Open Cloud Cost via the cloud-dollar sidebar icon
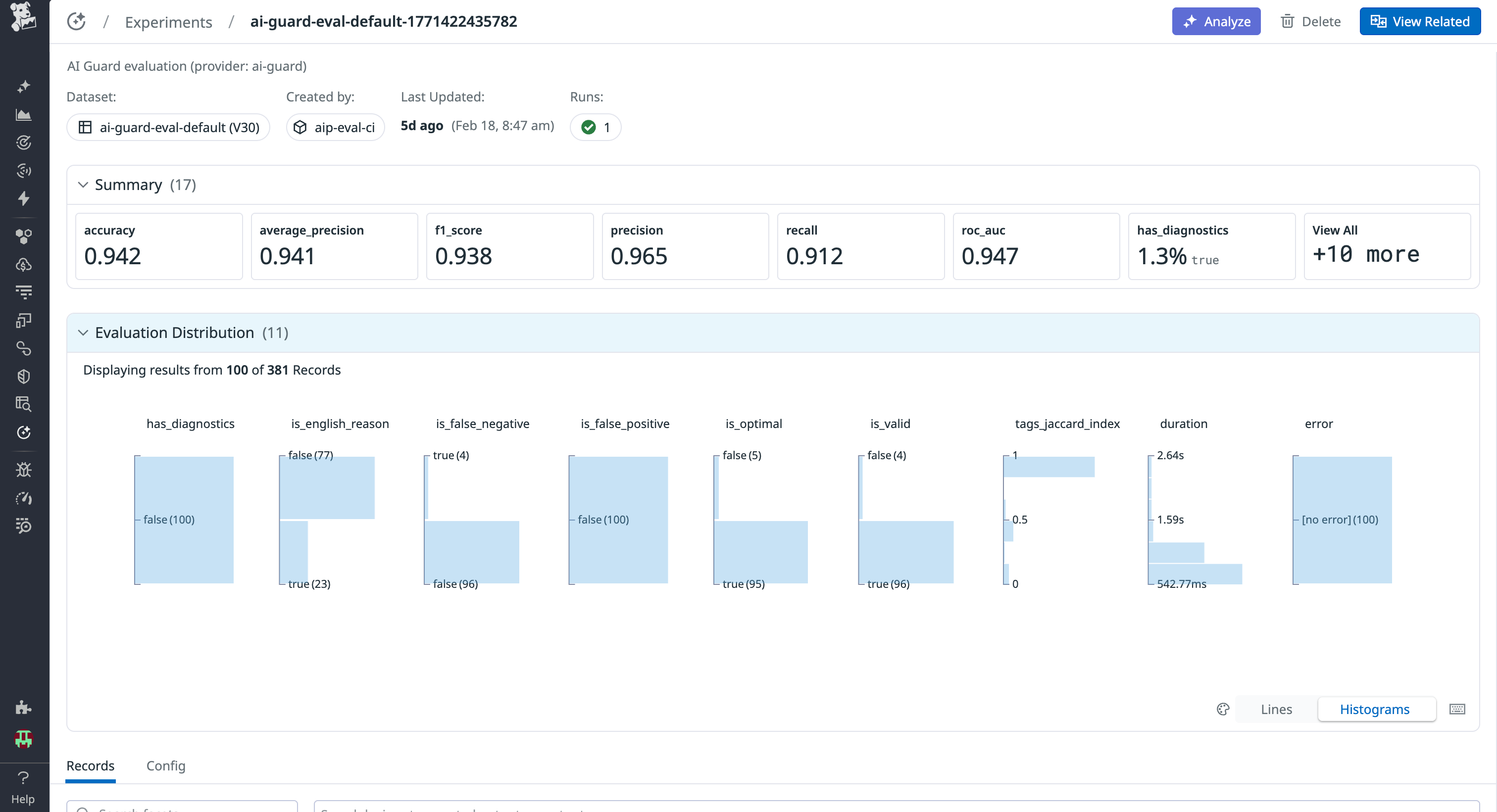The height and width of the screenshot is (812, 1497). pos(23,265)
